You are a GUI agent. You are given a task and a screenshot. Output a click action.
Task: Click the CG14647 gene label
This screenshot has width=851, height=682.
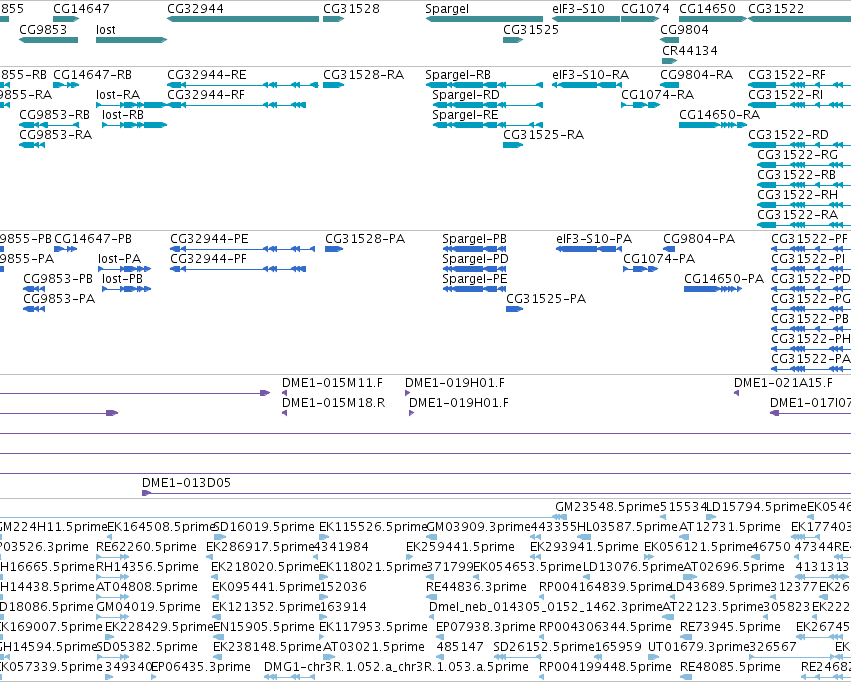[x=81, y=9]
